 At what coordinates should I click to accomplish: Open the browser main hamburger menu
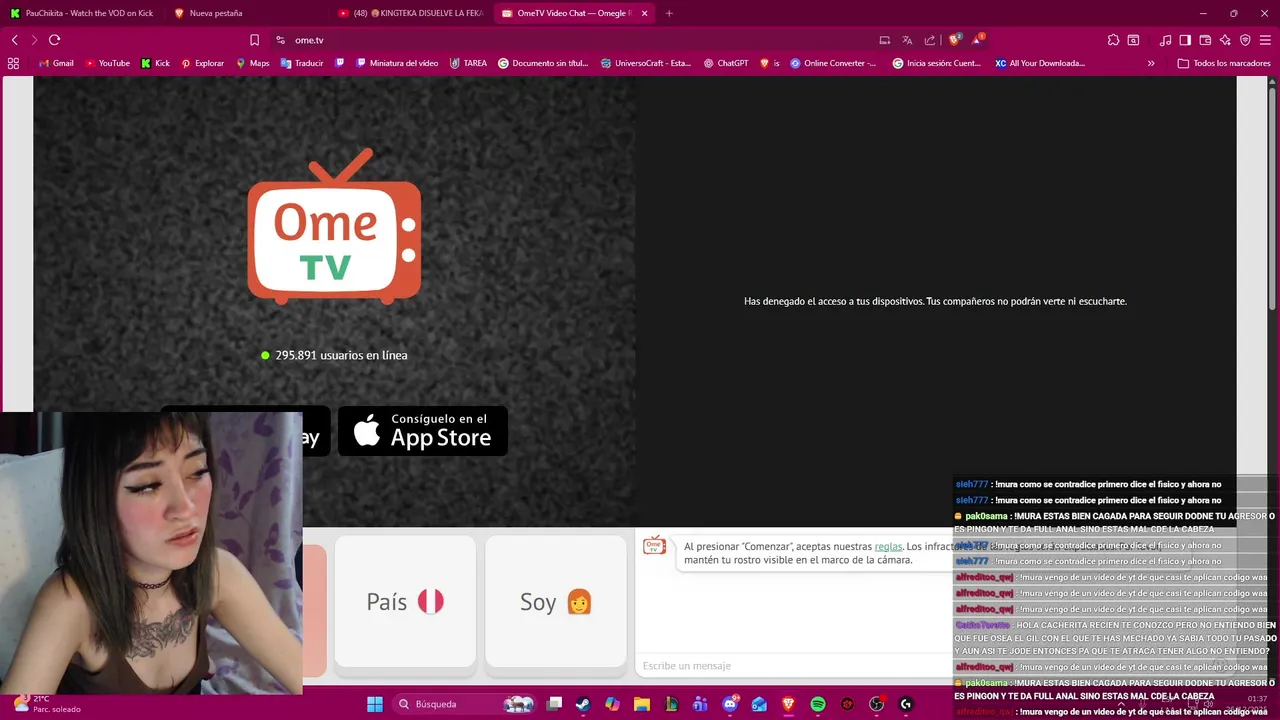click(1265, 40)
